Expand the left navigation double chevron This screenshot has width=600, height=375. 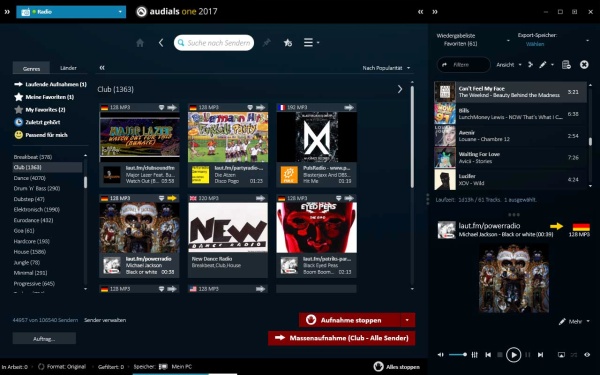coord(7,12)
